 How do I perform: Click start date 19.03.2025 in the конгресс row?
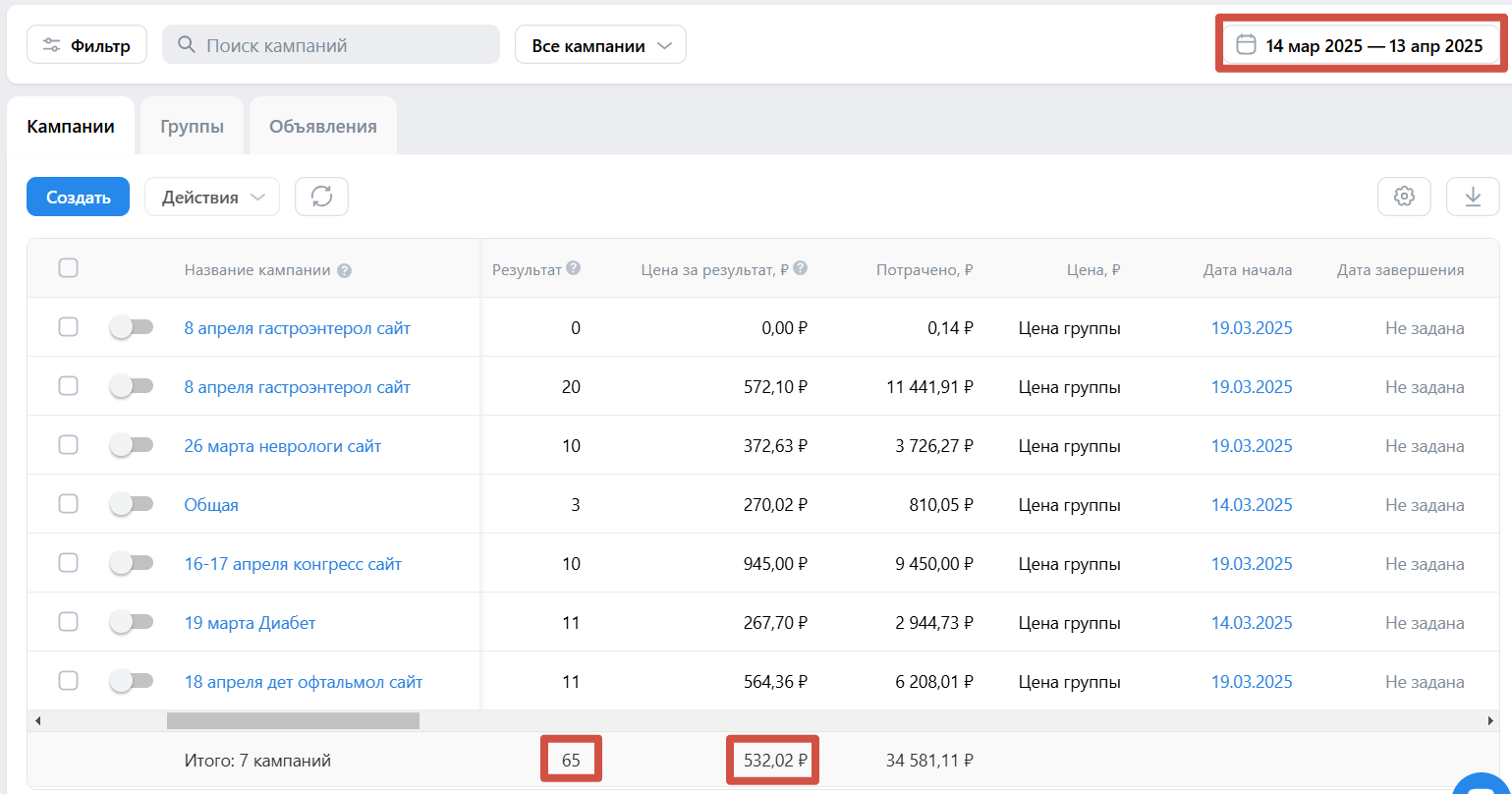[x=1252, y=564]
